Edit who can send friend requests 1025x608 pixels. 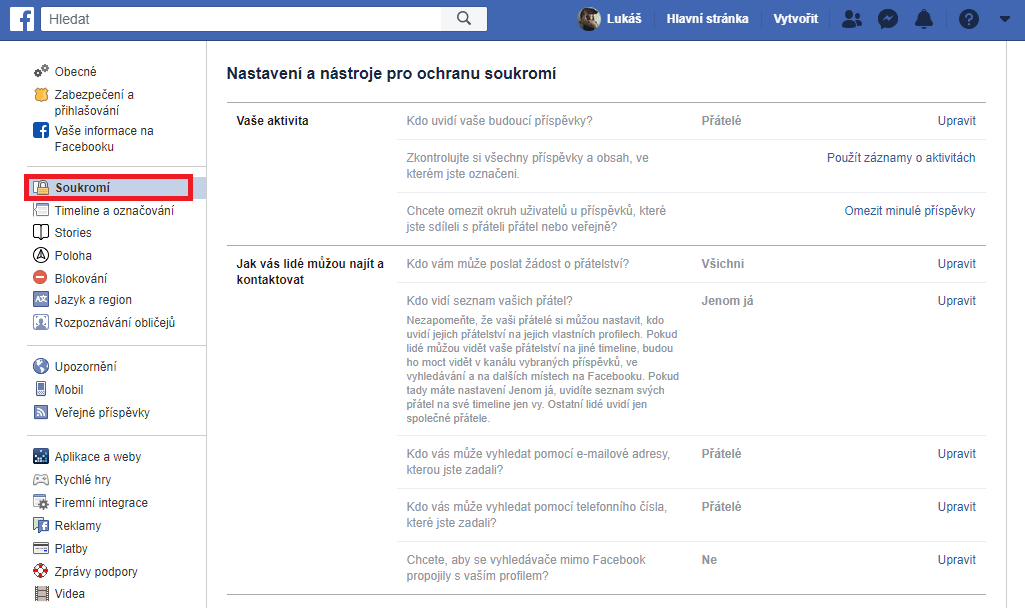[956, 263]
